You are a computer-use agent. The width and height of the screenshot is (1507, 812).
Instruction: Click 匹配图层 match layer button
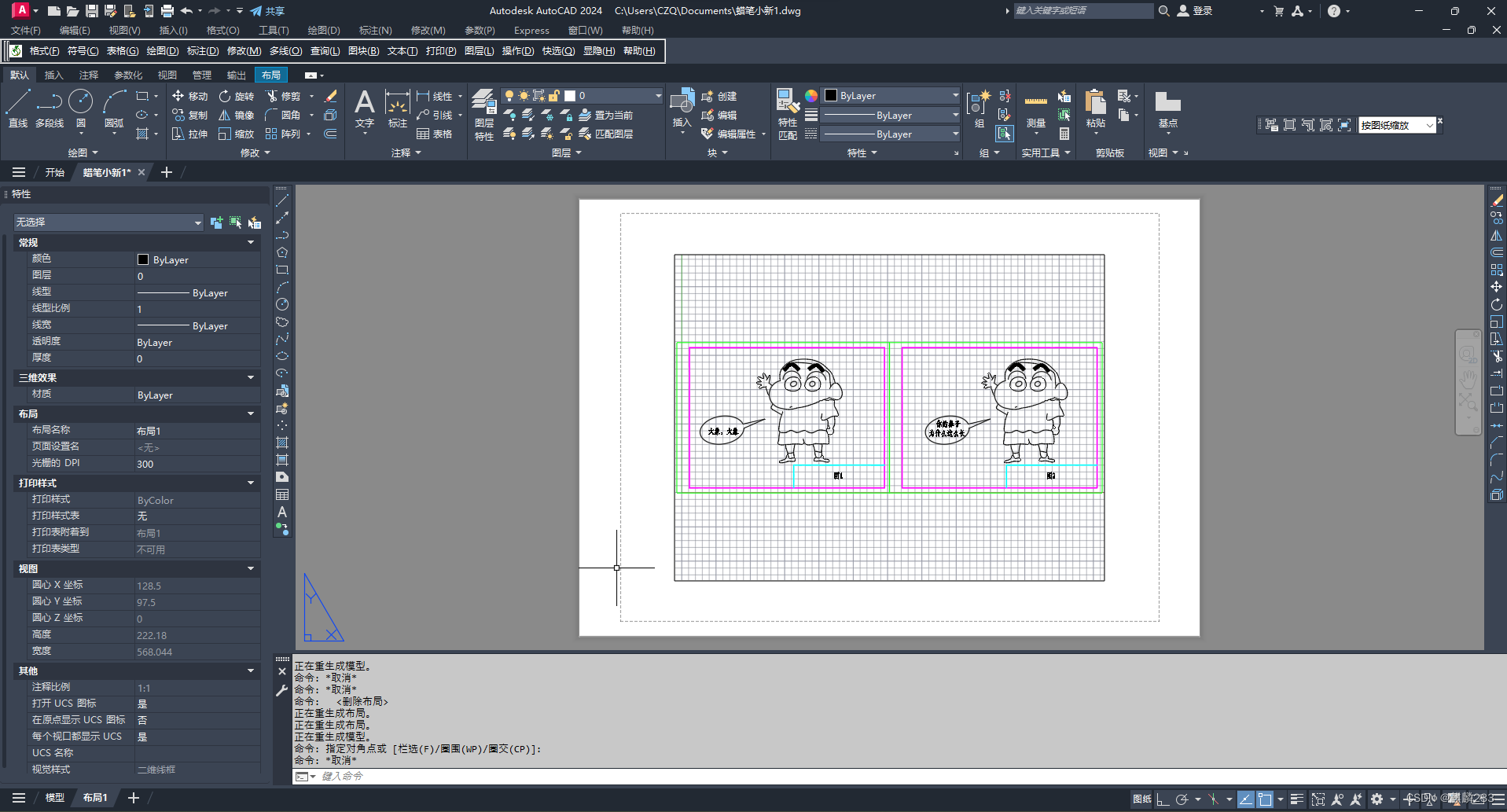pos(605,134)
